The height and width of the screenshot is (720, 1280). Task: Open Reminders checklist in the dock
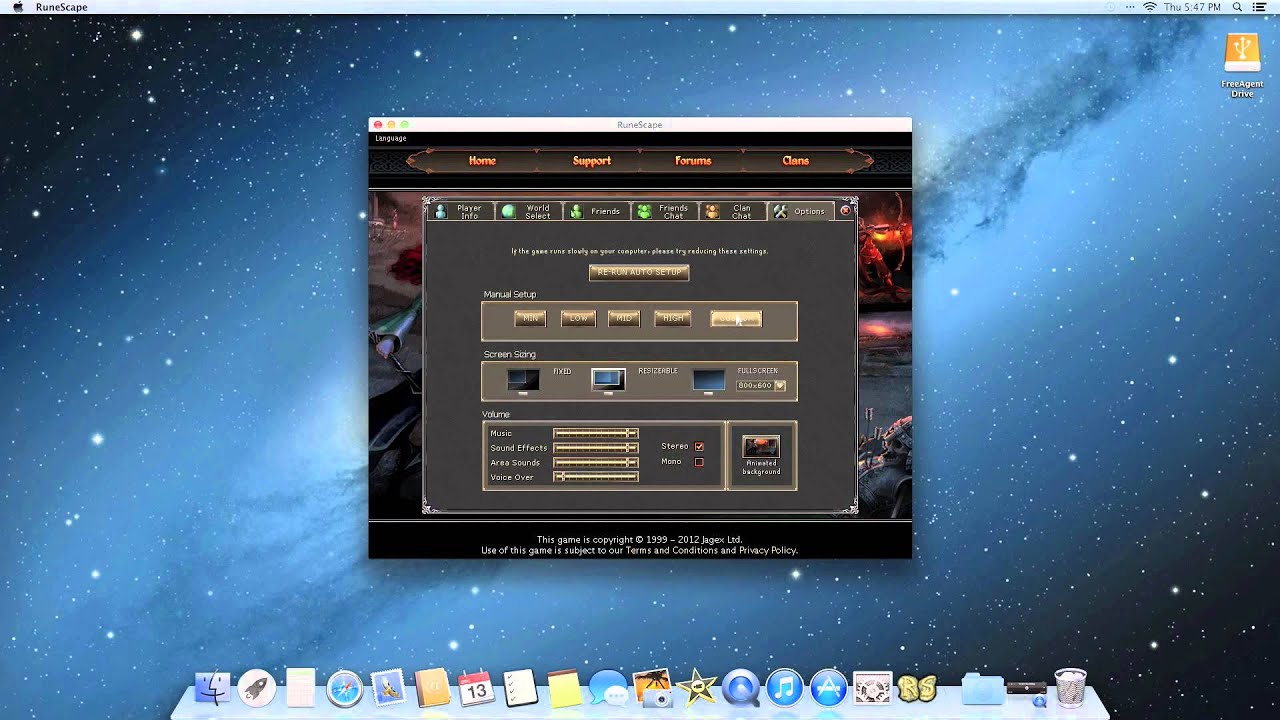click(521, 688)
